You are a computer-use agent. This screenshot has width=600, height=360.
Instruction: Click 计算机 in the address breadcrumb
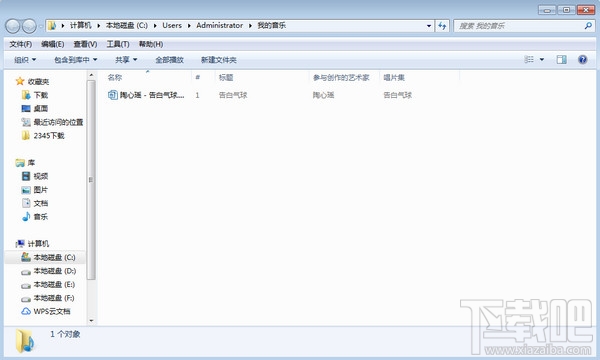(x=81, y=26)
